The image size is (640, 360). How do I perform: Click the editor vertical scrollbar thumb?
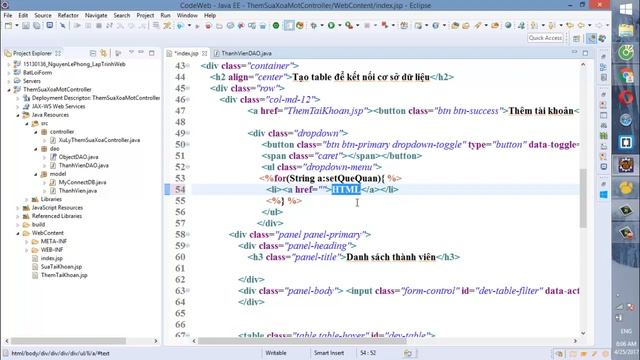point(583,198)
